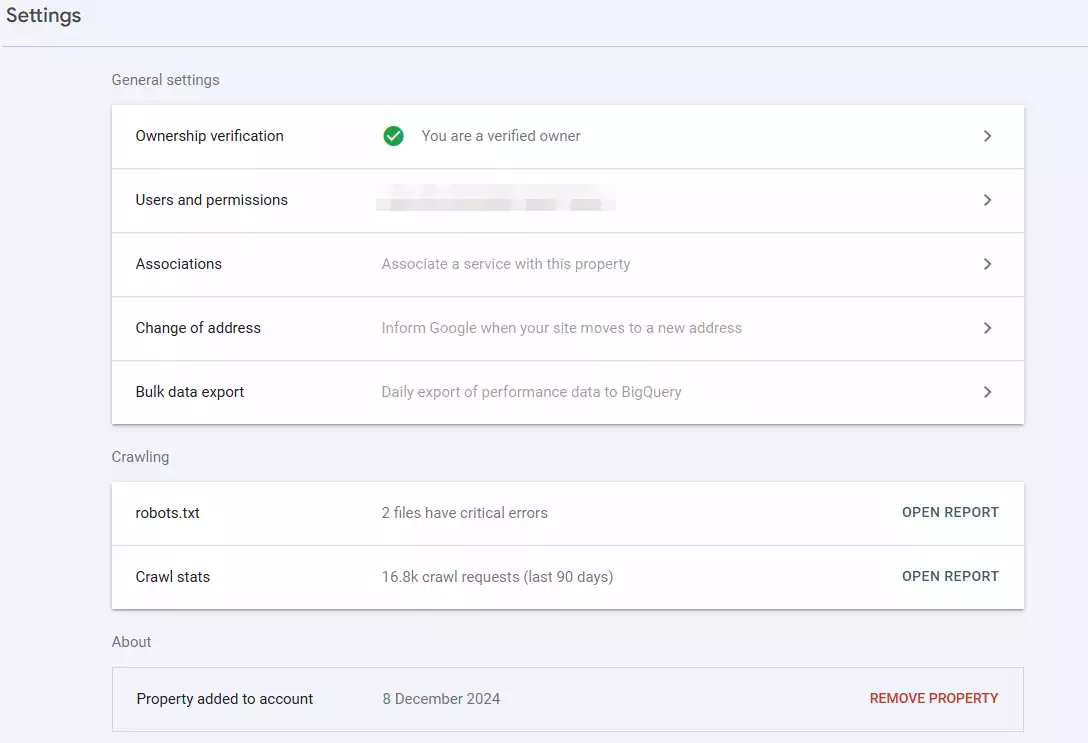
Task: Click the chevron icon next to Associations
Action: [x=987, y=264]
